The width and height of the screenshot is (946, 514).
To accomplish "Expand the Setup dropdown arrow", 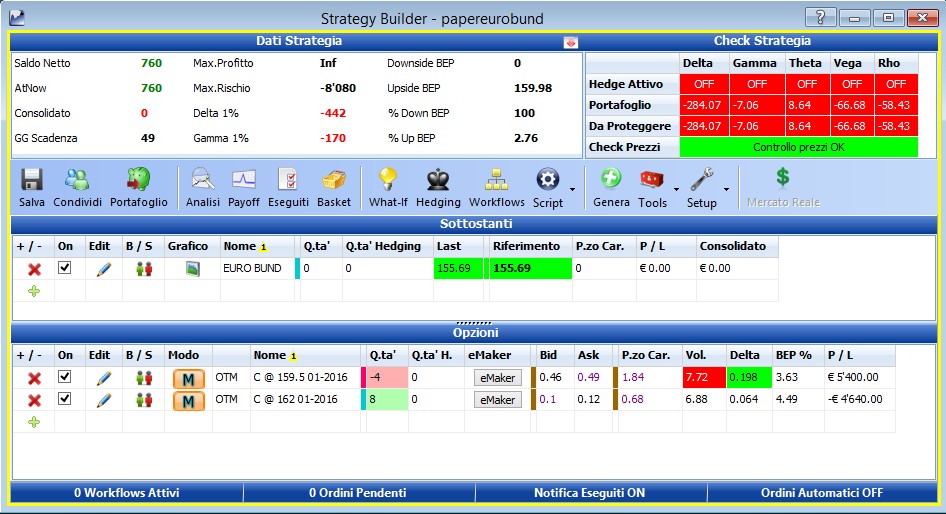I will click(x=726, y=189).
